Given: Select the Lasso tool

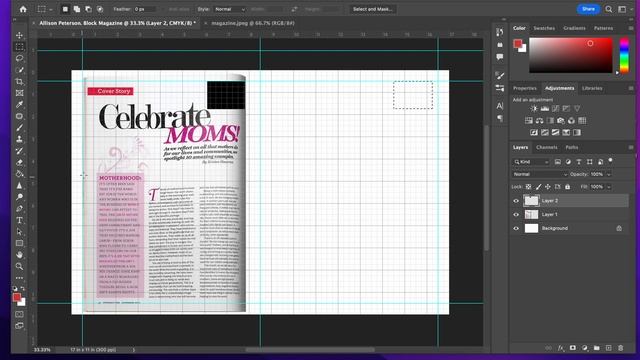Looking at the screenshot, I should tap(19, 58).
